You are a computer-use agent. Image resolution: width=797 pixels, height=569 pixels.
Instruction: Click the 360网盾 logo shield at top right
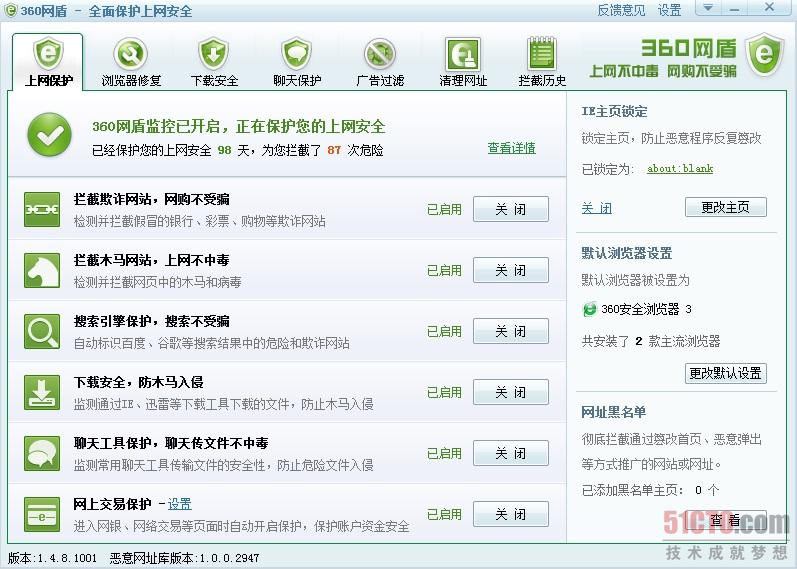(764, 54)
